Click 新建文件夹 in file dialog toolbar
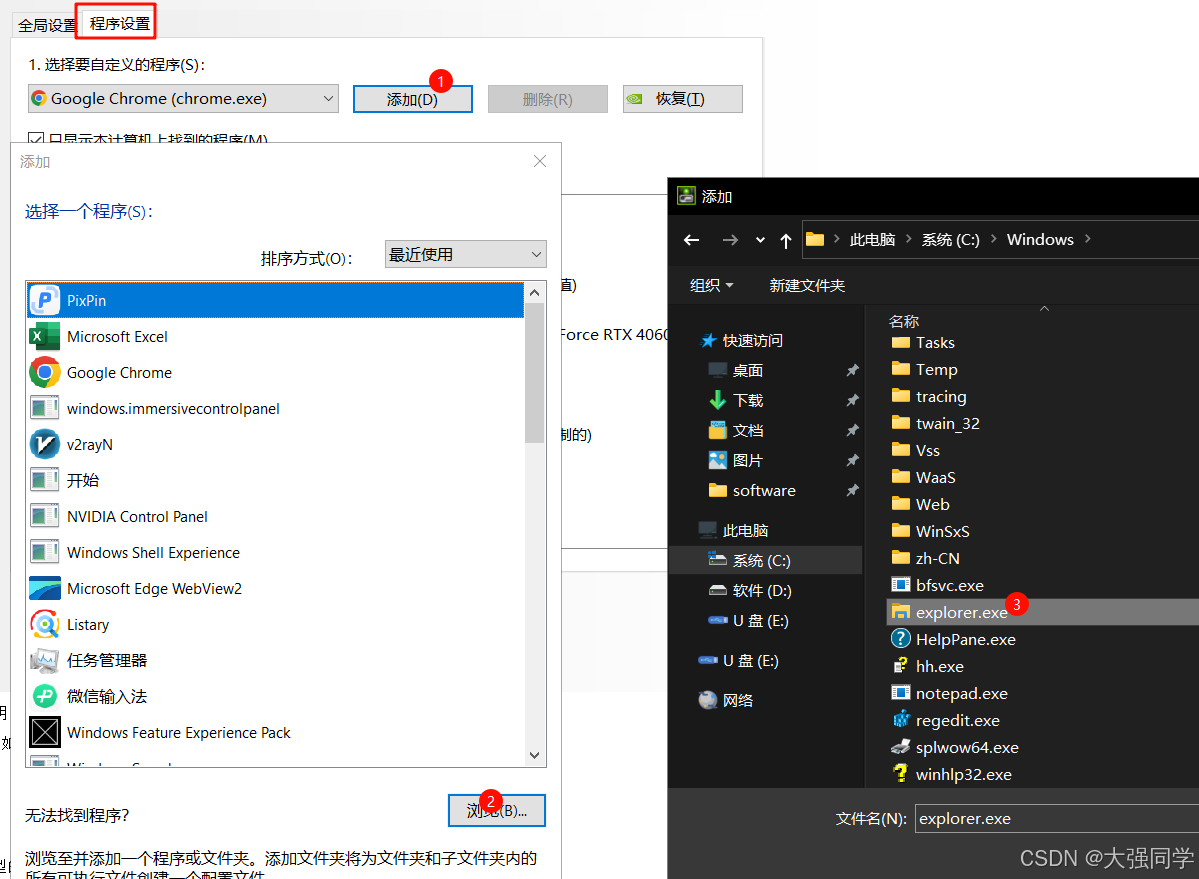The height and width of the screenshot is (879, 1199). pyautogui.click(x=807, y=285)
